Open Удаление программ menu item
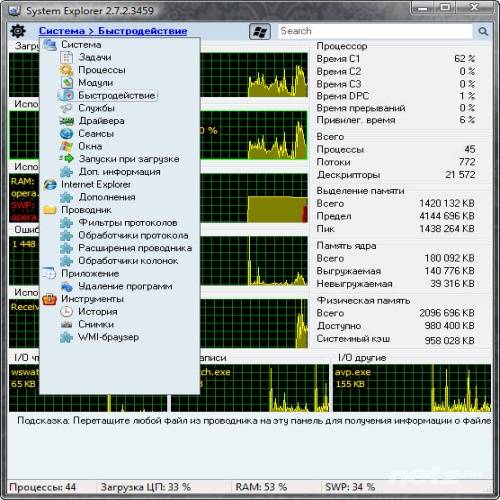500x500 pixels. tap(125, 286)
